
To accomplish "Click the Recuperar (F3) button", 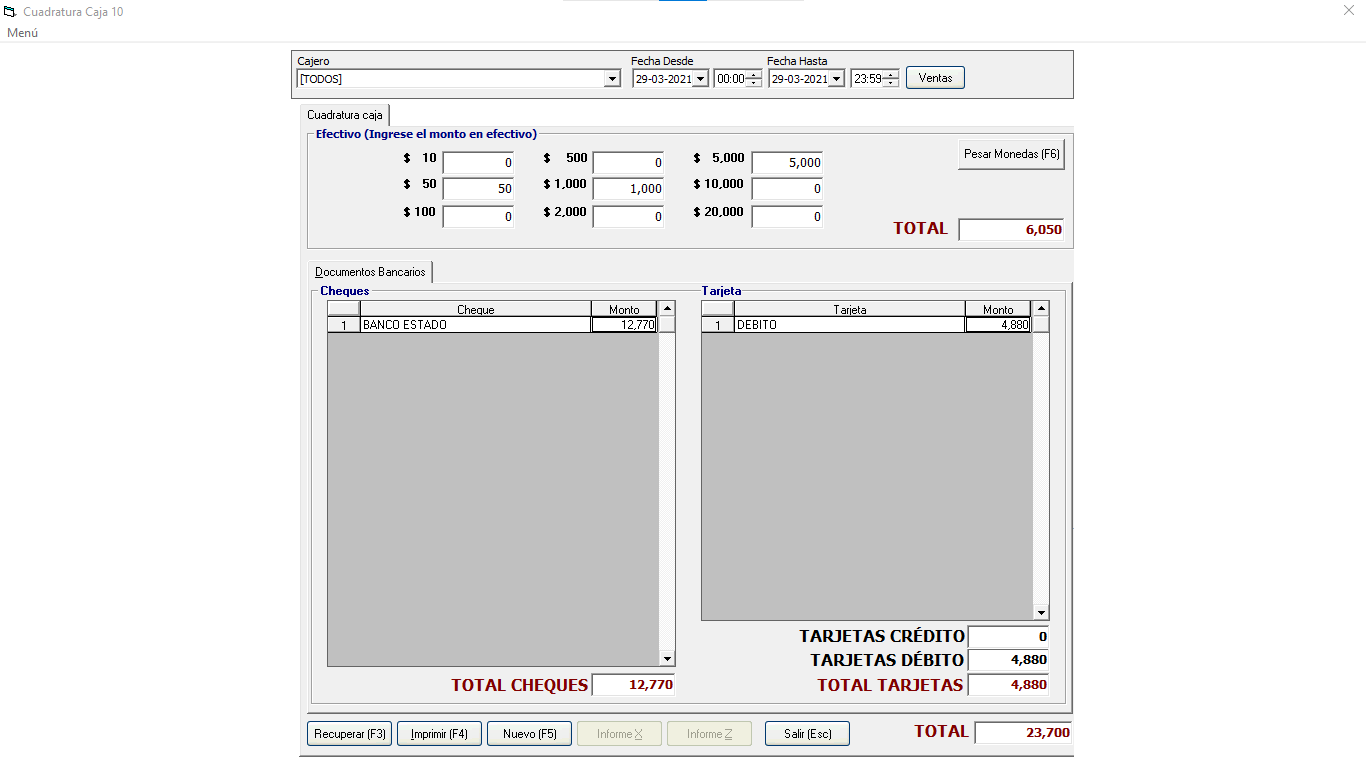I will 350,734.
